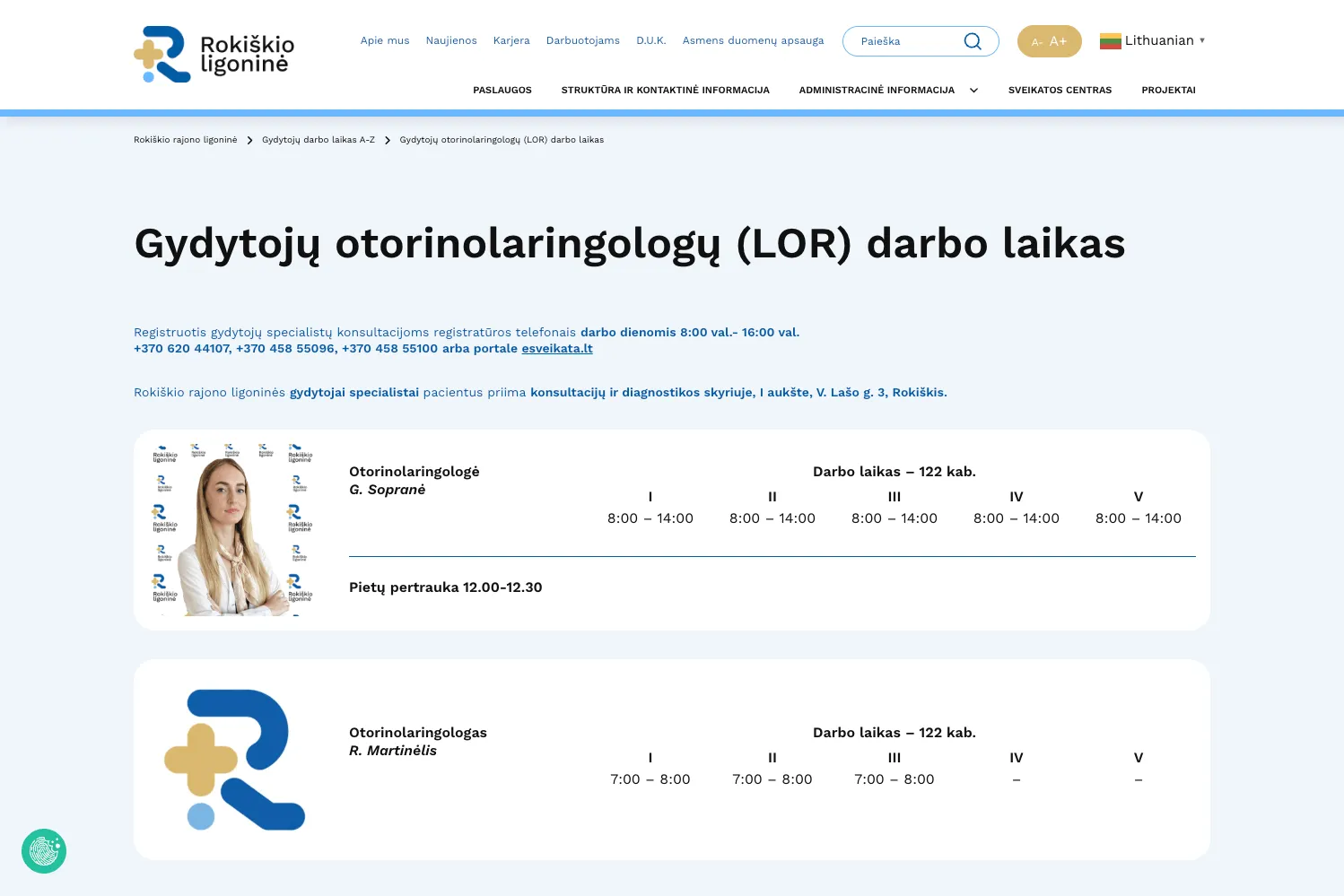Click G. Sopranė's profile photo

point(231,526)
